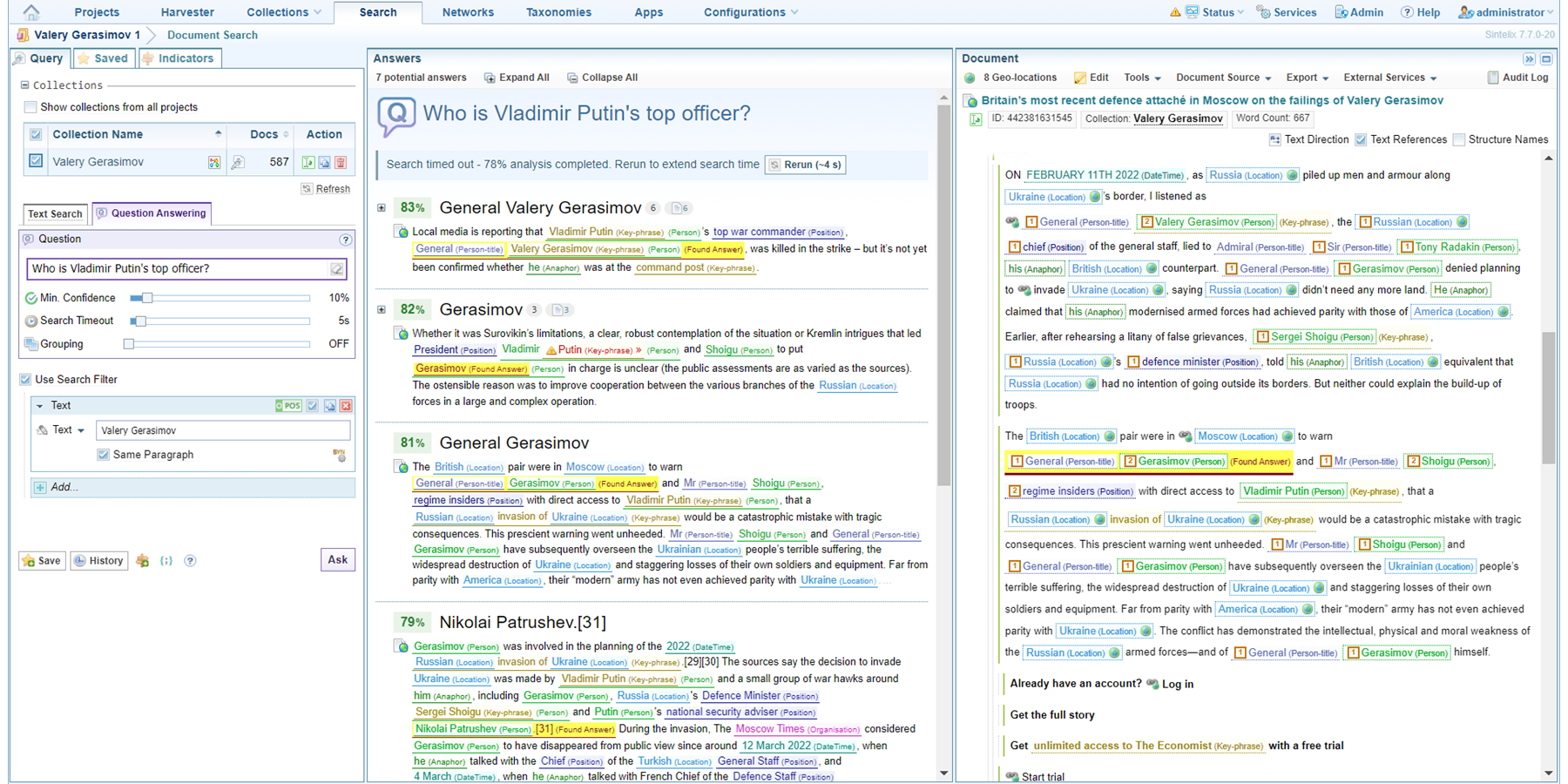Delete the Valery Gerasimov collection via trash icon

pos(341,162)
